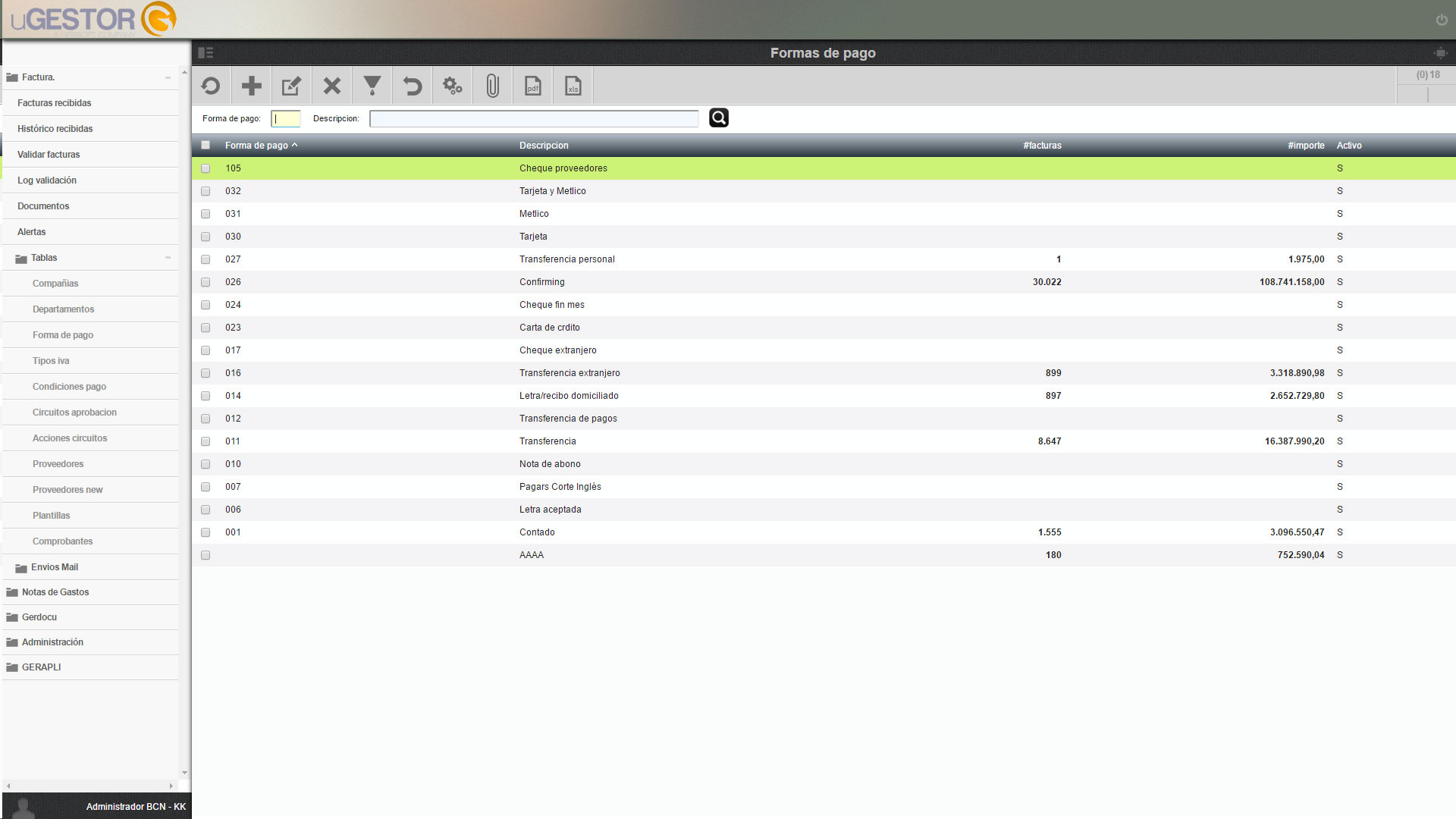
Task: Open Proveedores new under Tablas
Action: (x=67, y=490)
